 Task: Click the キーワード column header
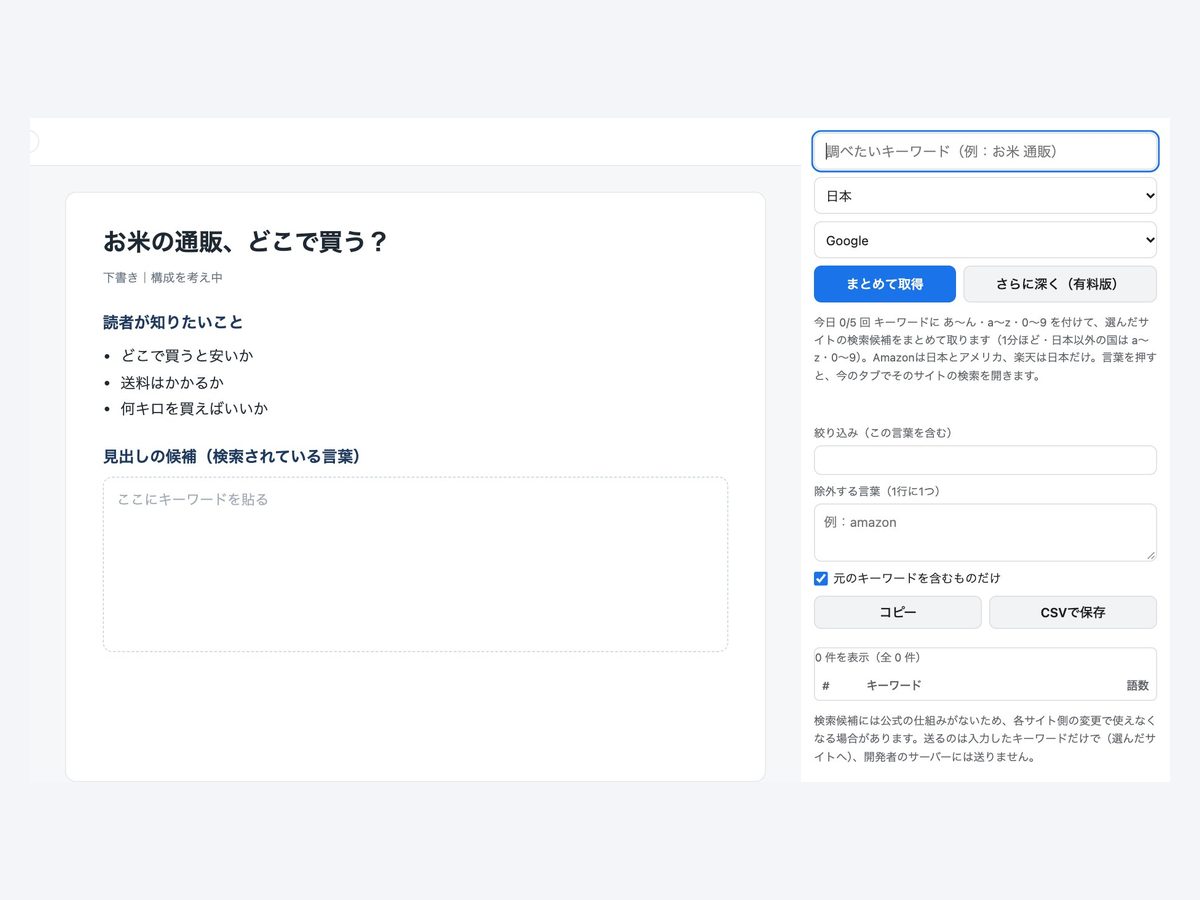point(894,685)
